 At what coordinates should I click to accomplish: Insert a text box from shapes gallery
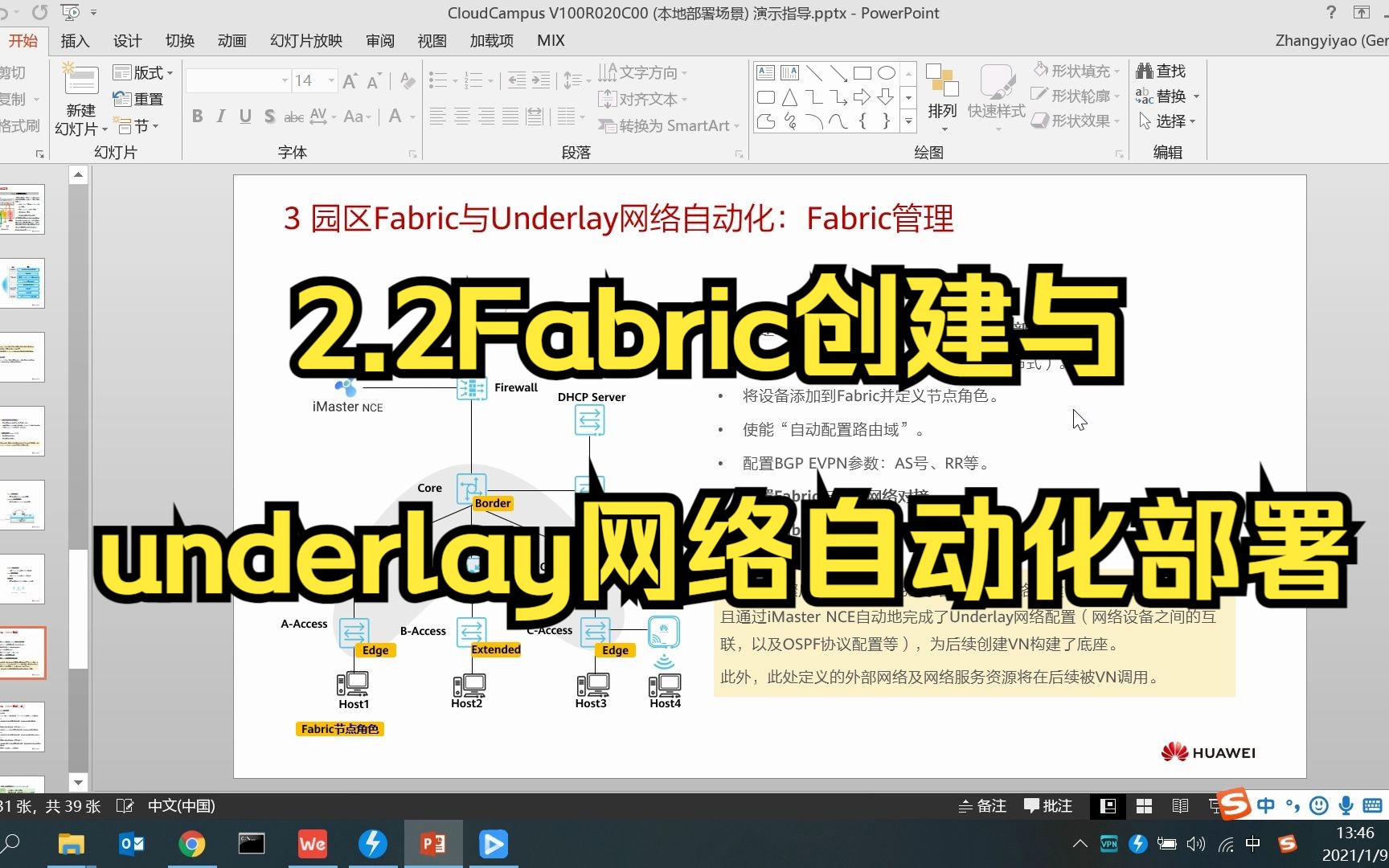pyautogui.click(x=766, y=73)
